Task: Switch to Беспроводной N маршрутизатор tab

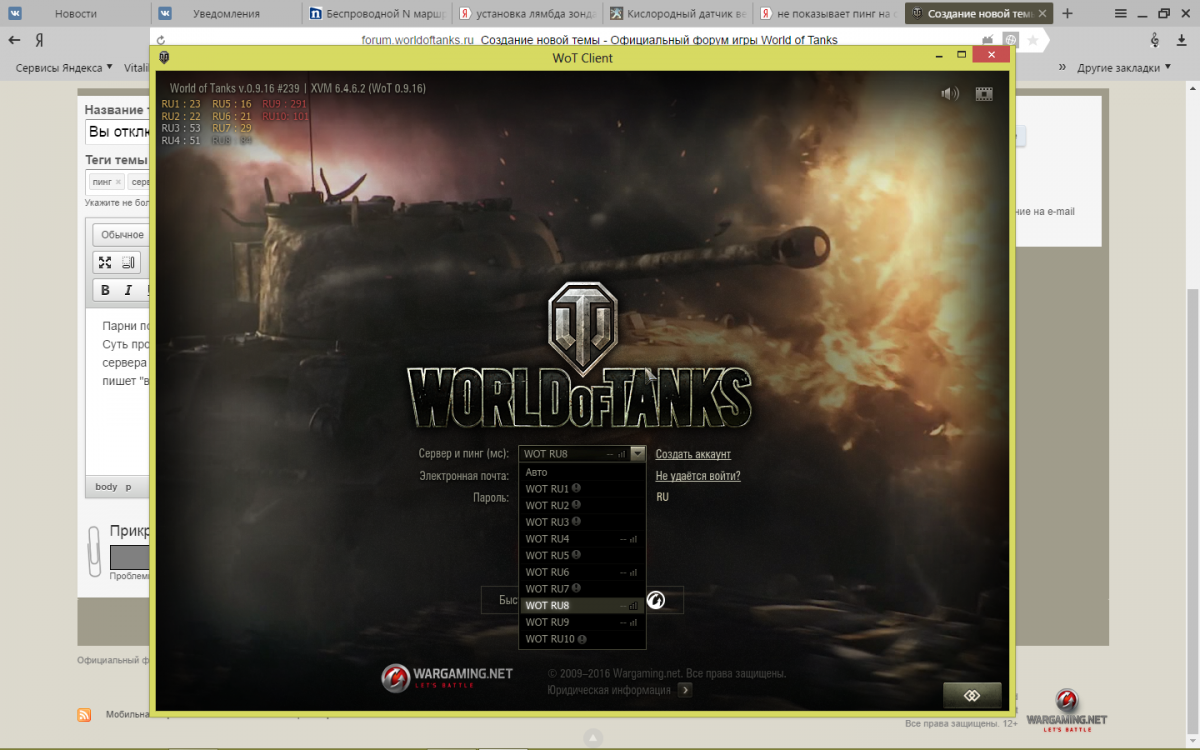Action: (376, 14)
